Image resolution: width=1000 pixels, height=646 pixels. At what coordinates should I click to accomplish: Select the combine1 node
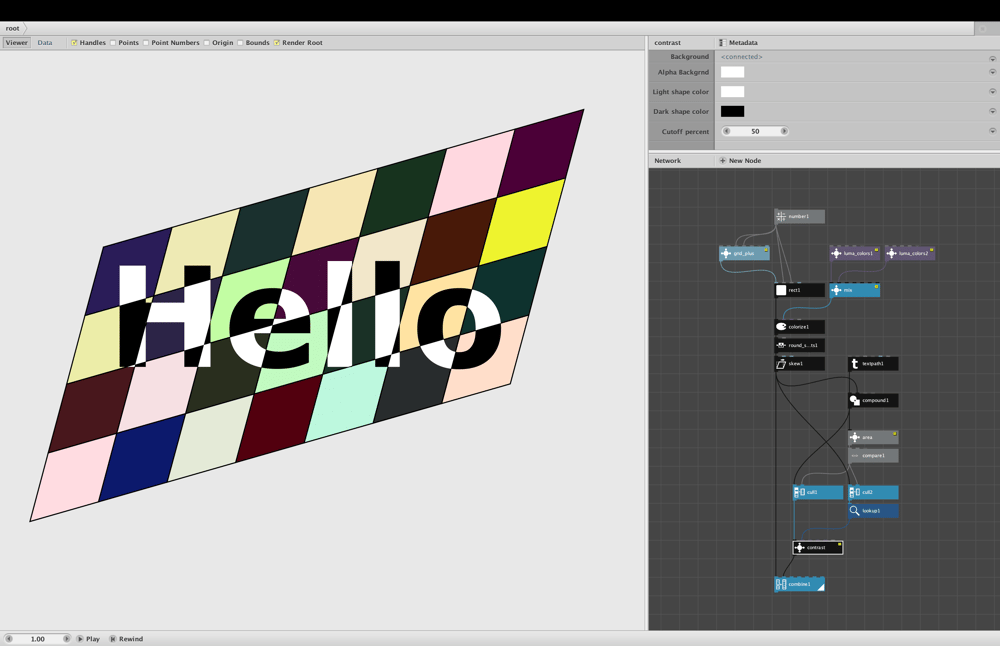pos(800,584)
